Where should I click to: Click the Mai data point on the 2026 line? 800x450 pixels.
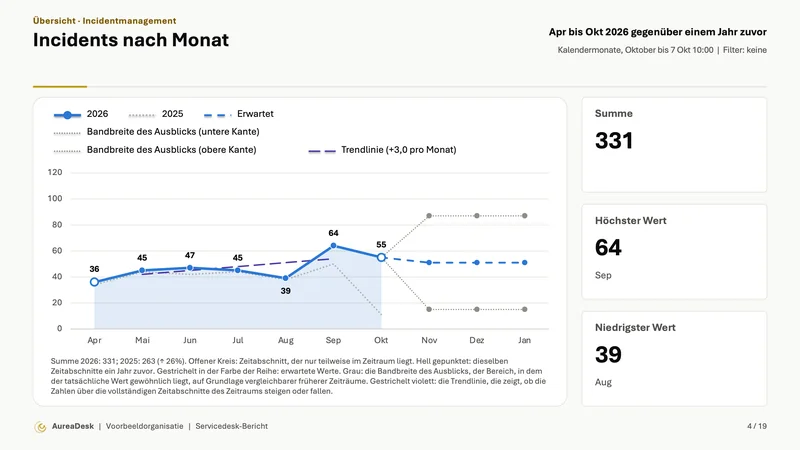click(x=142, y=270)
